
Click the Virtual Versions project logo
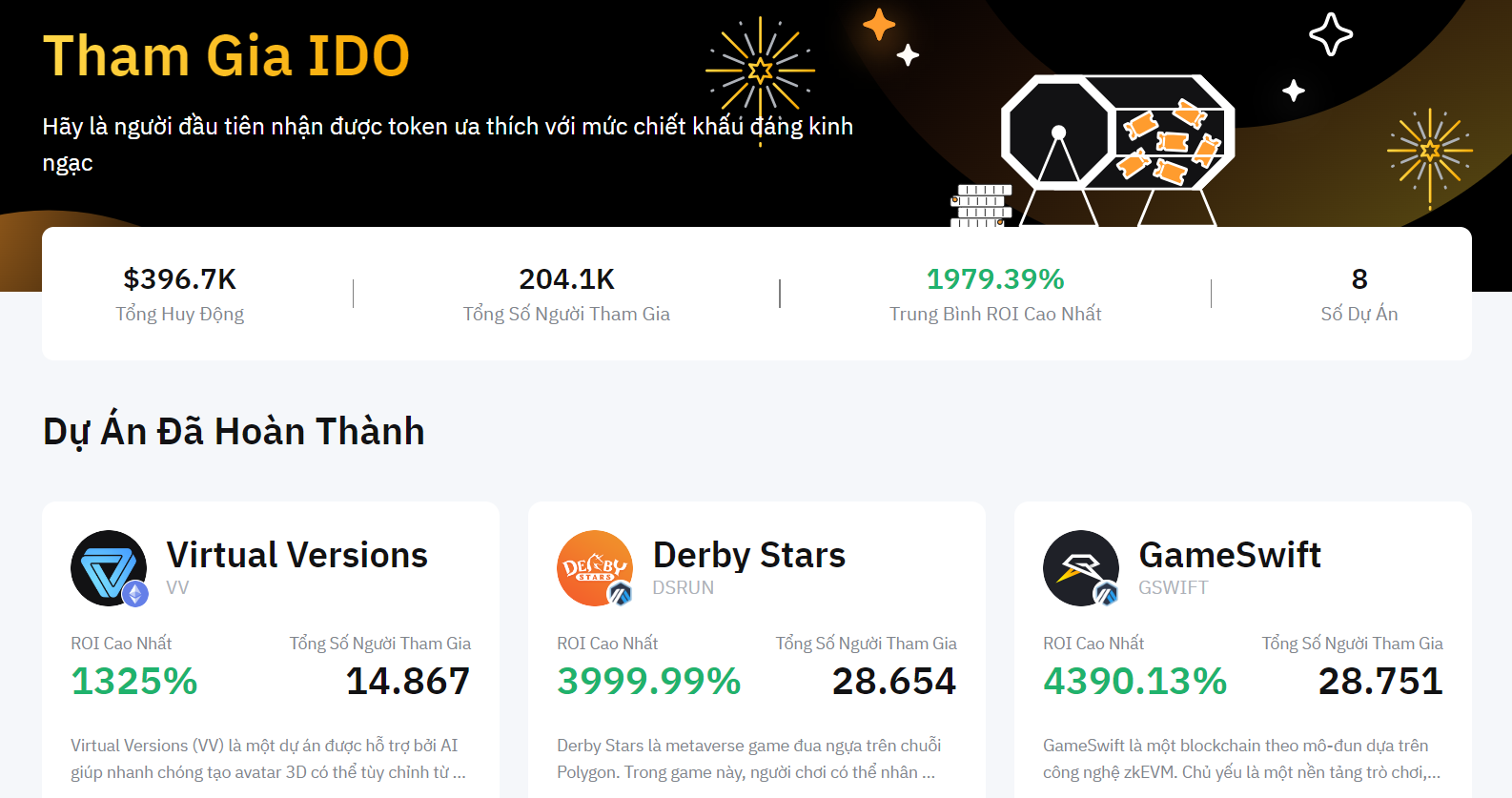coord(108,567)
